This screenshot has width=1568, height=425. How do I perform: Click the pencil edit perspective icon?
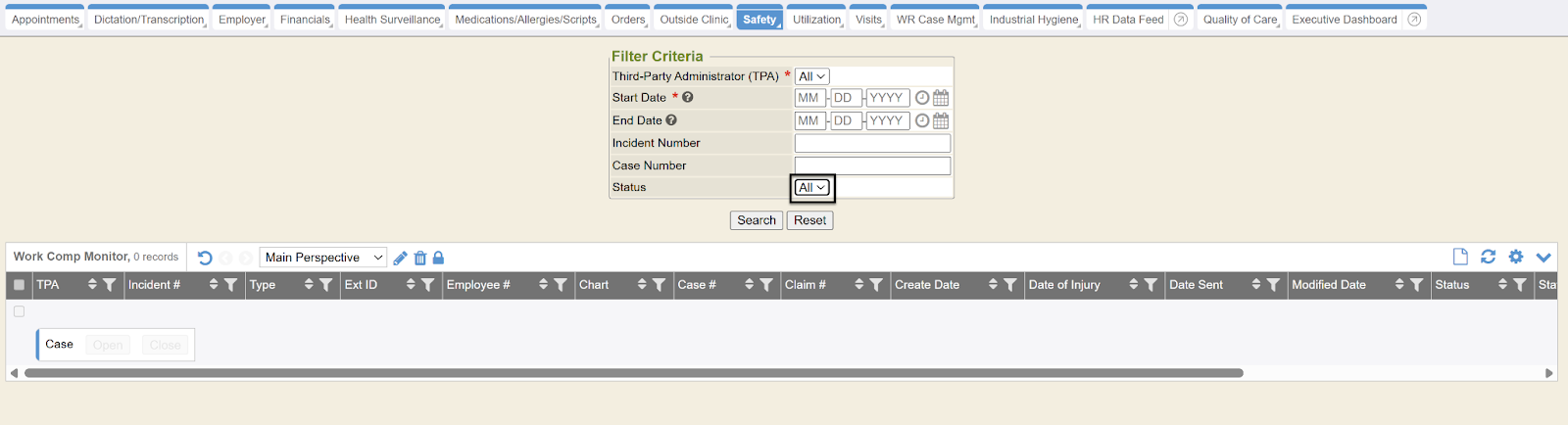click(x=400, y=258)
